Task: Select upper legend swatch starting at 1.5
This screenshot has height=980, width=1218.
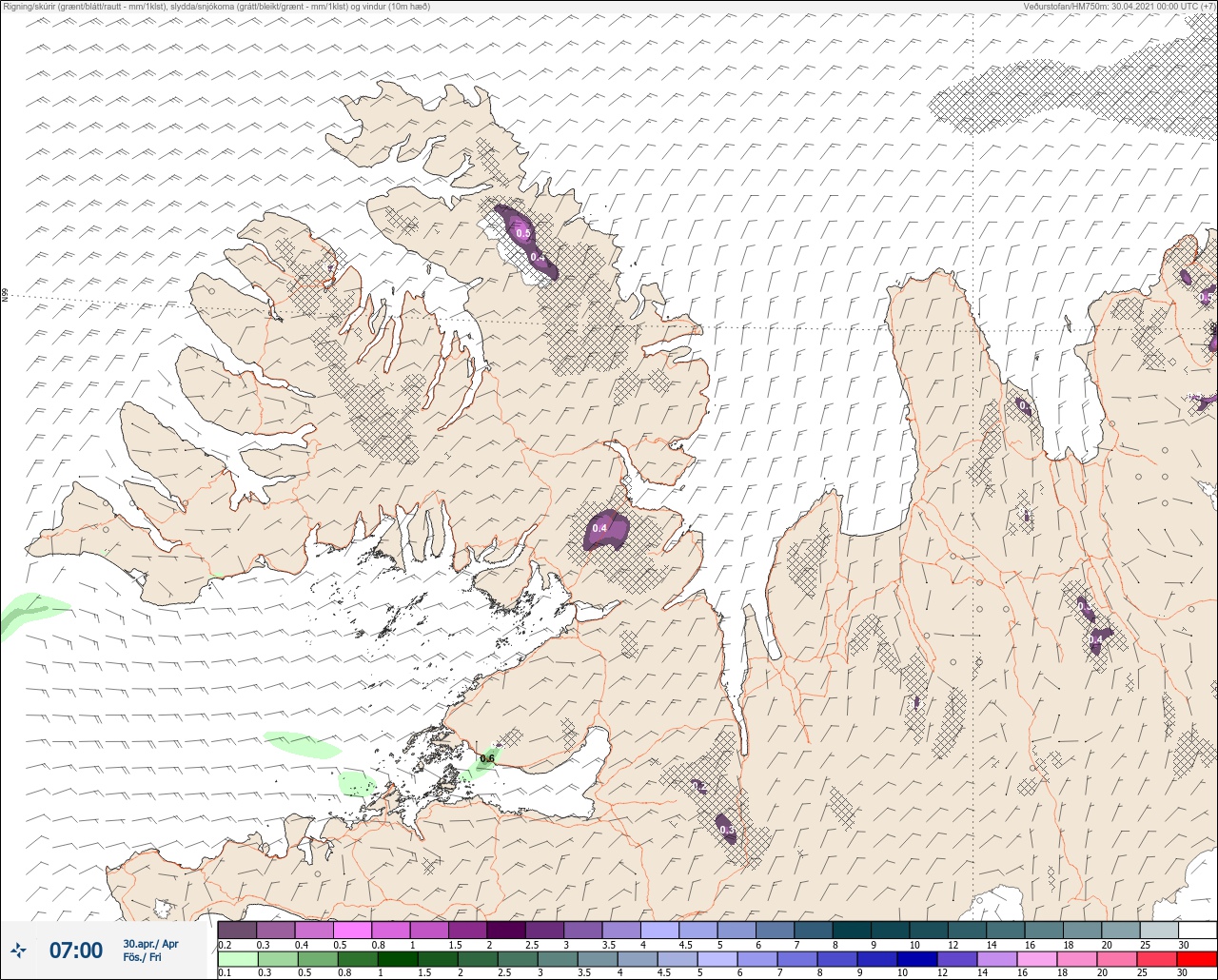Action: pos(467,930)
